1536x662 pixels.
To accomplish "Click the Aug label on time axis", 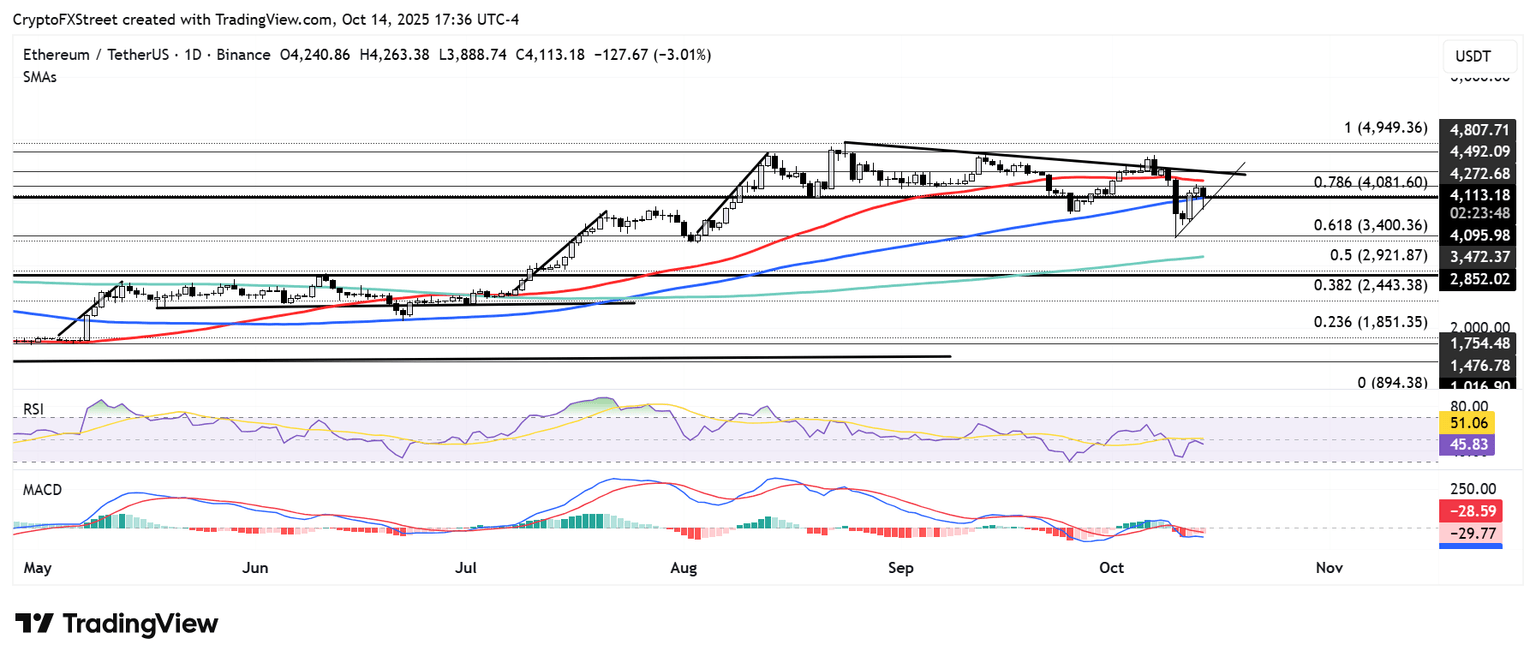I will pyautogui.click(x=684, y=568).
